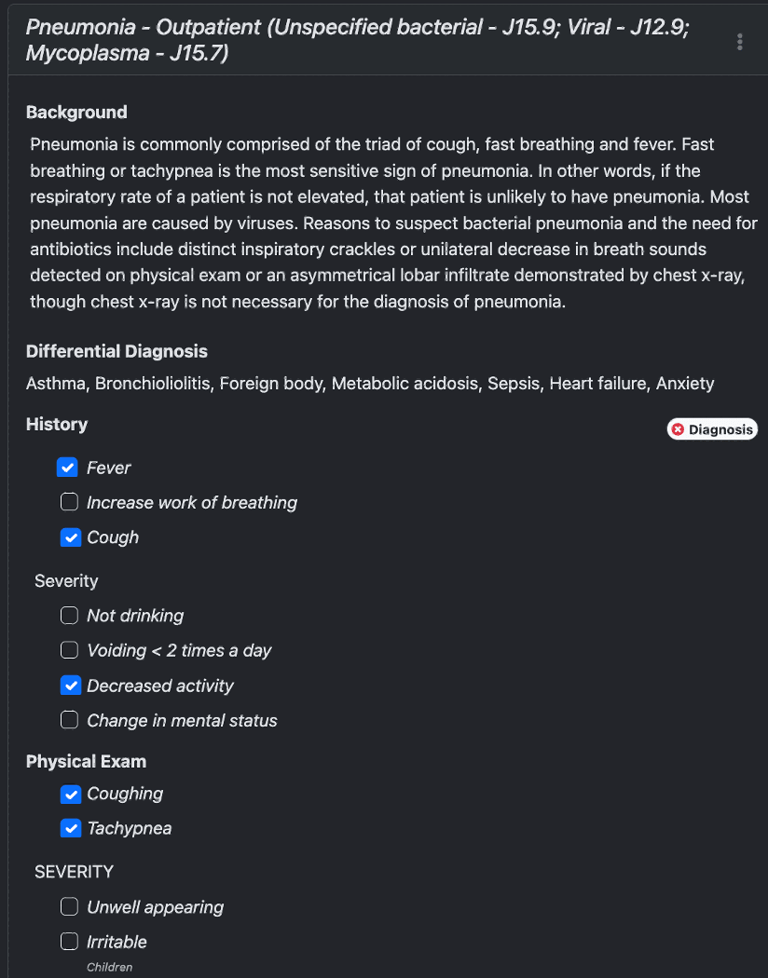Screen dimensions: 768x978
Task: Click the Severity subheading under History
Action: click(66, 581)
